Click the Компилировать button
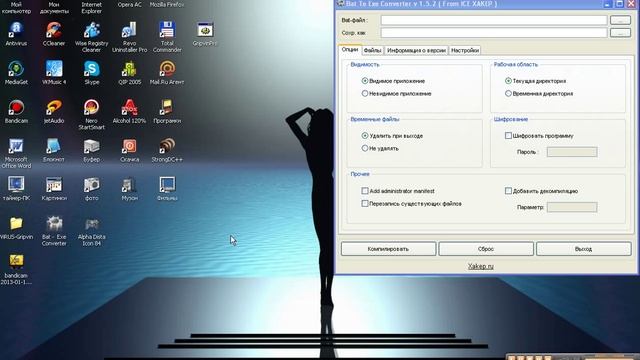This screenshot has width=640, height=360. pyautogui.click(x=388, y=249)
